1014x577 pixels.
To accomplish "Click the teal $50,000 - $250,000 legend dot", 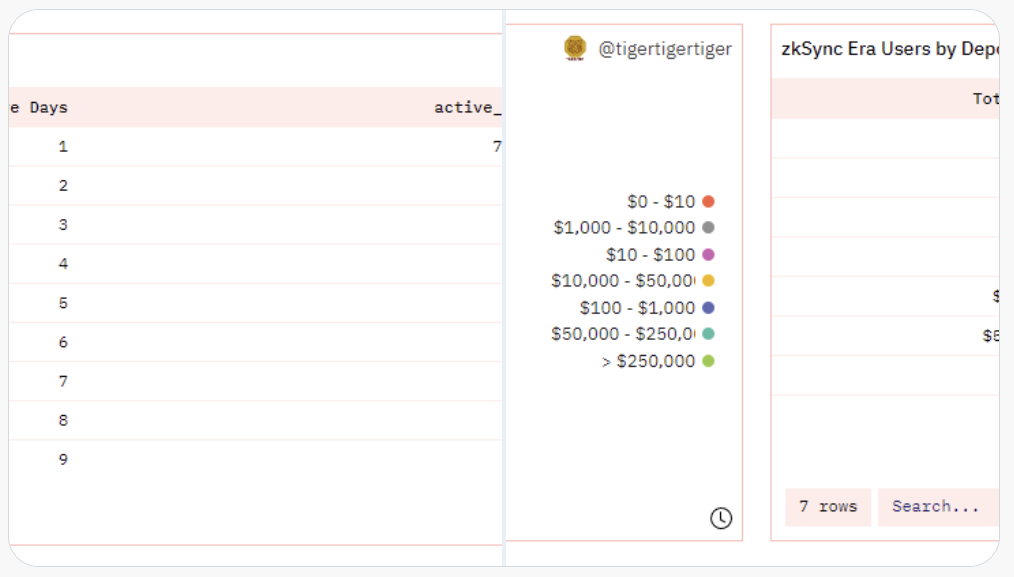I will click(x=708, y=334).
